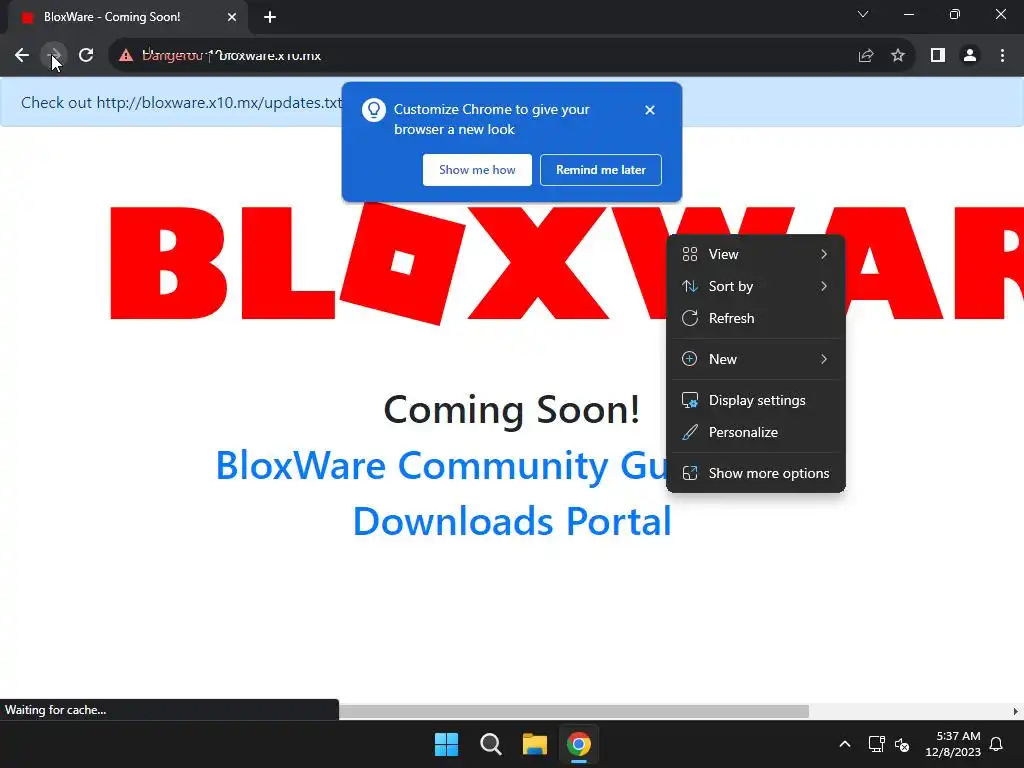Image resolution: width=1024 pixels, height=768 pixels.
Task: Expand the View submenu arrow
Action: point(824,254)
